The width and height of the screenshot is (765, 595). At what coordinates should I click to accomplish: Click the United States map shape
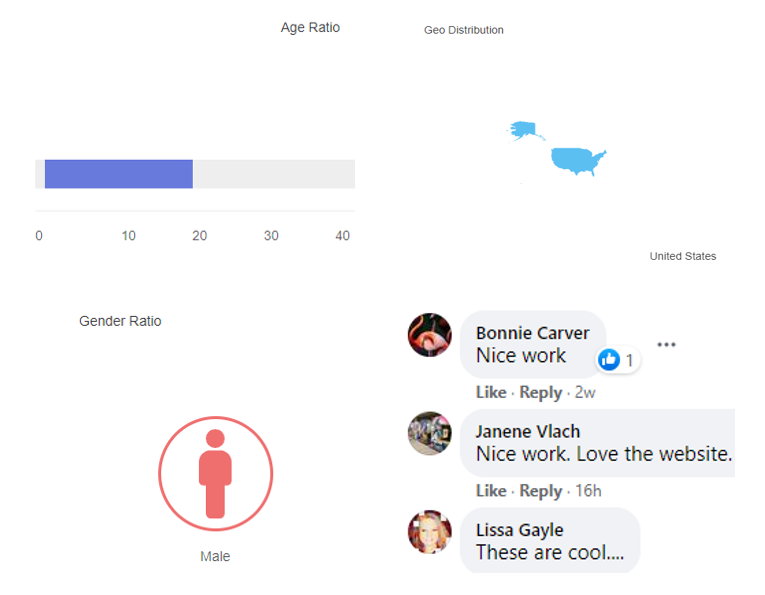(579, 159)
